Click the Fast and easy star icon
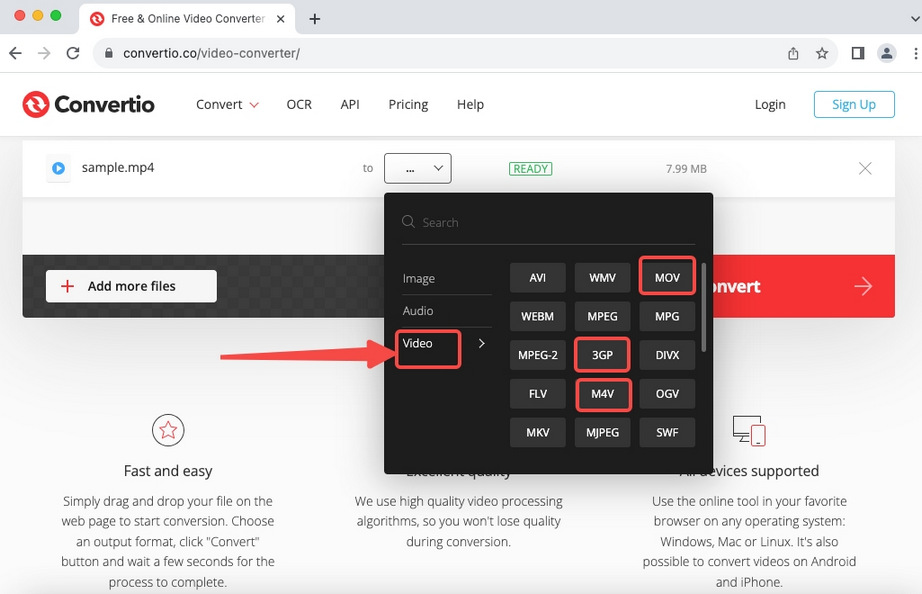 [168, 430]
